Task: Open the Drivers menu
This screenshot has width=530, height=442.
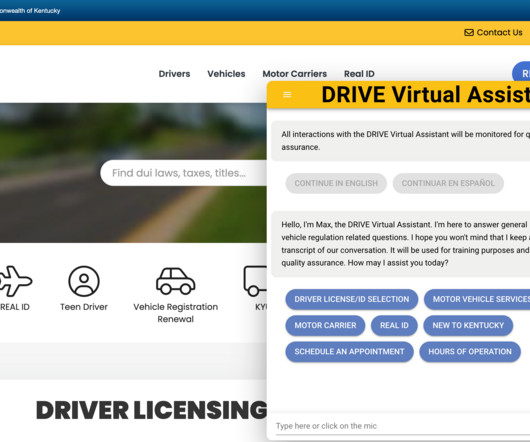Action: (x=174, y=74)
